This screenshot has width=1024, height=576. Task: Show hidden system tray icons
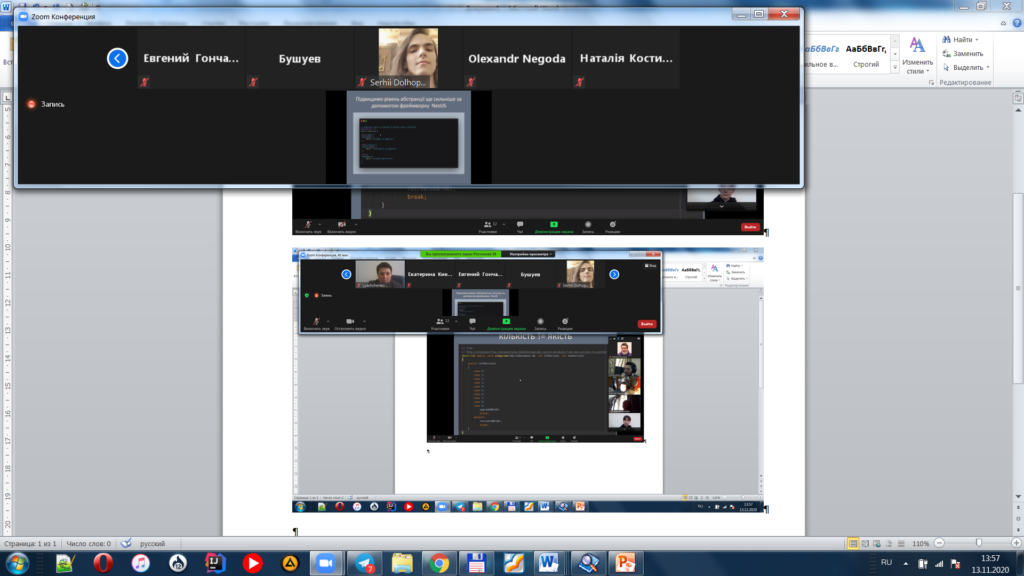[x=906, y=563]
